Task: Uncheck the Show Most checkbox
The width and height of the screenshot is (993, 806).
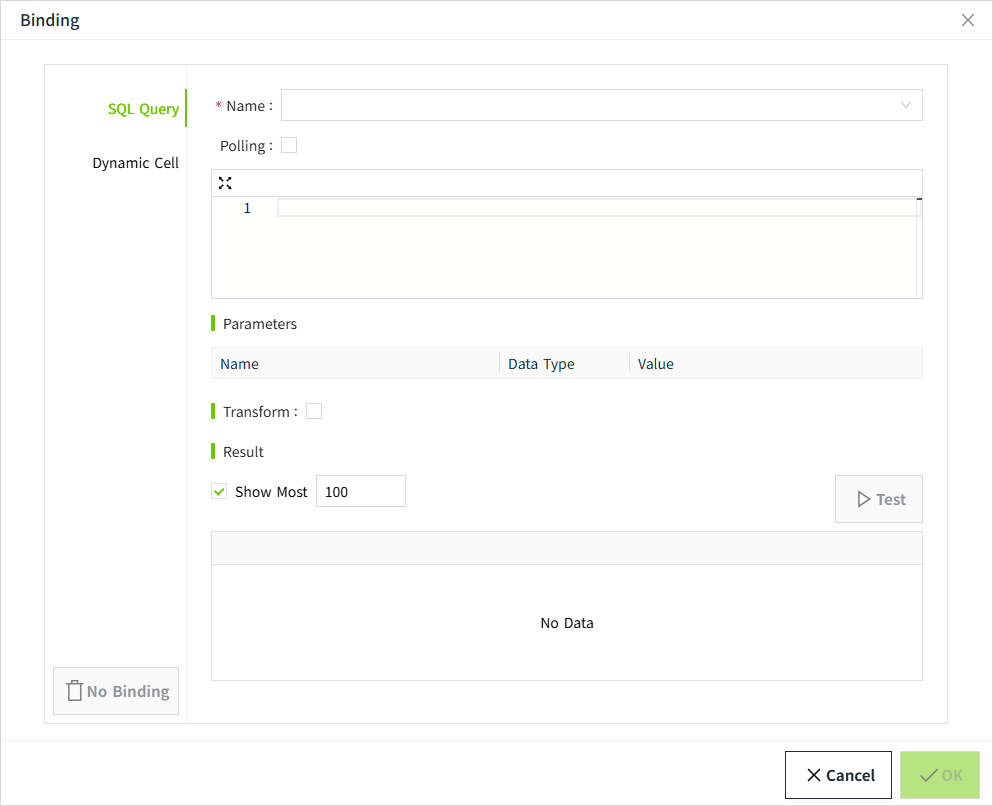Action: pyautogui.click(x=220, y=491)
